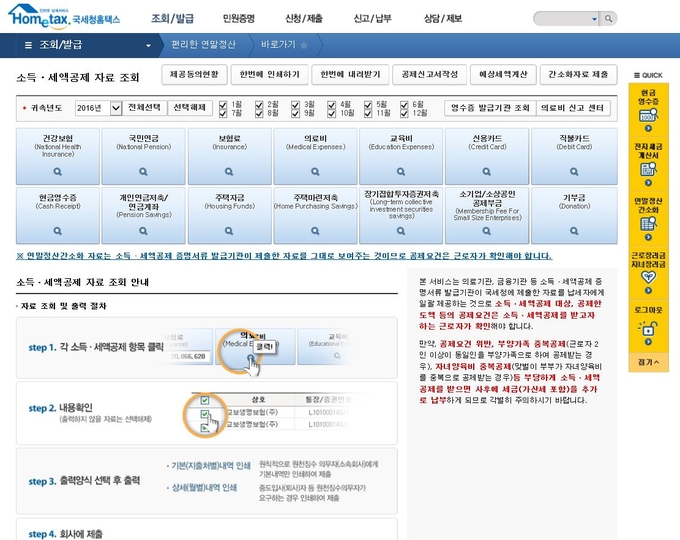Toggle the 3월 month checkbox
680x540 pixels.
pyautogui.click(x=296, y=104)
